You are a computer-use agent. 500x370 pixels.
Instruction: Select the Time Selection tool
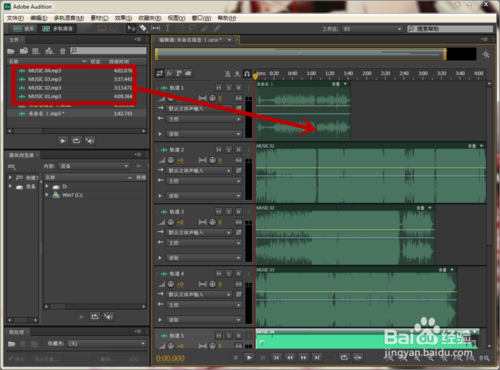168,28
